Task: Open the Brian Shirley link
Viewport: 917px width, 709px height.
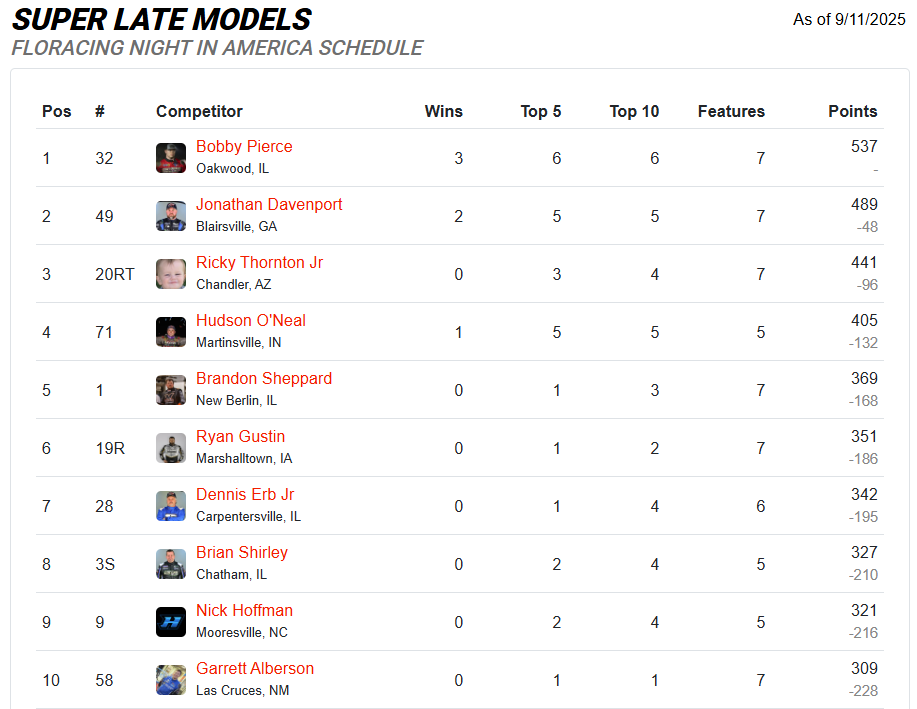Action: (242, 553)
